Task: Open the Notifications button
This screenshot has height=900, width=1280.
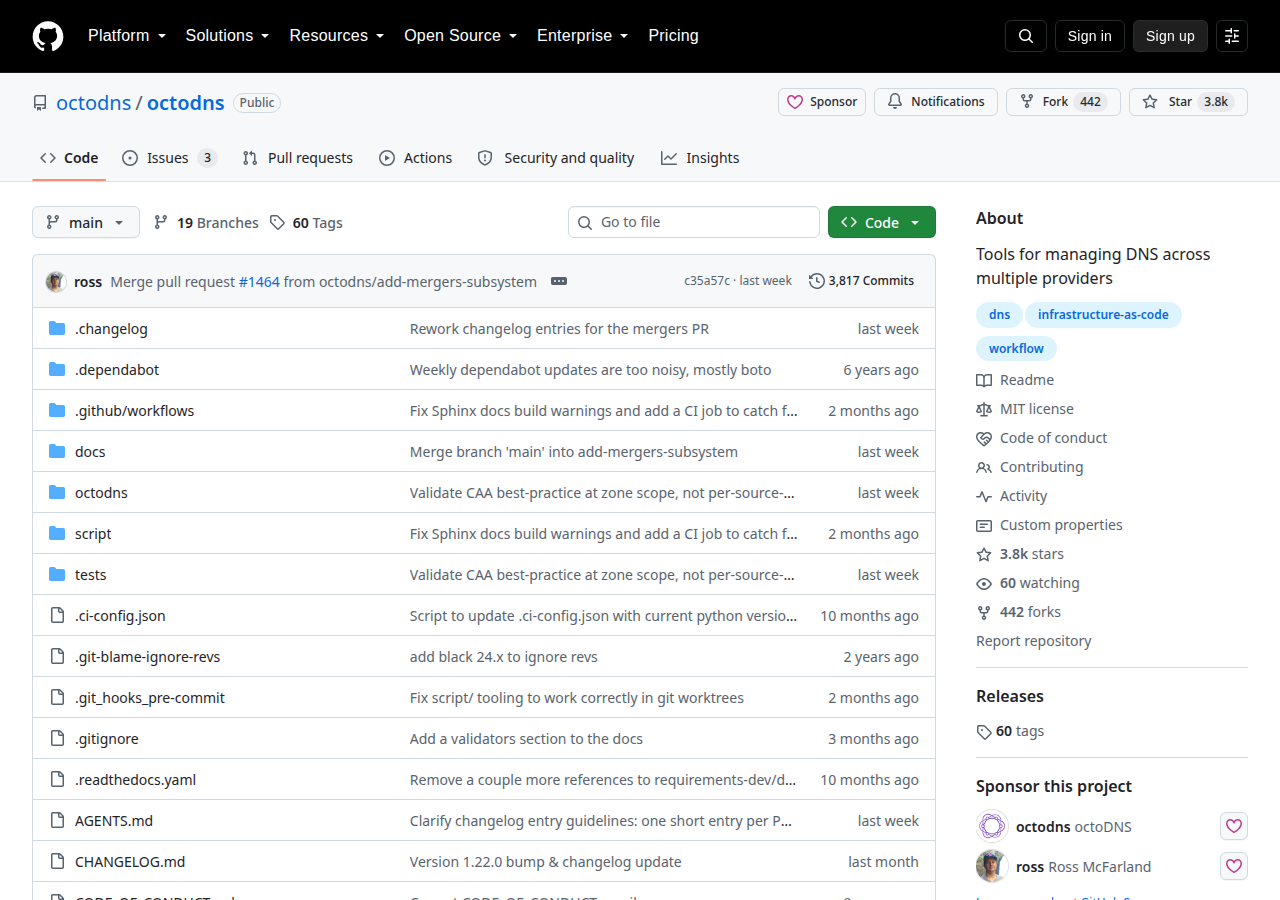Action: pos(936,102)
